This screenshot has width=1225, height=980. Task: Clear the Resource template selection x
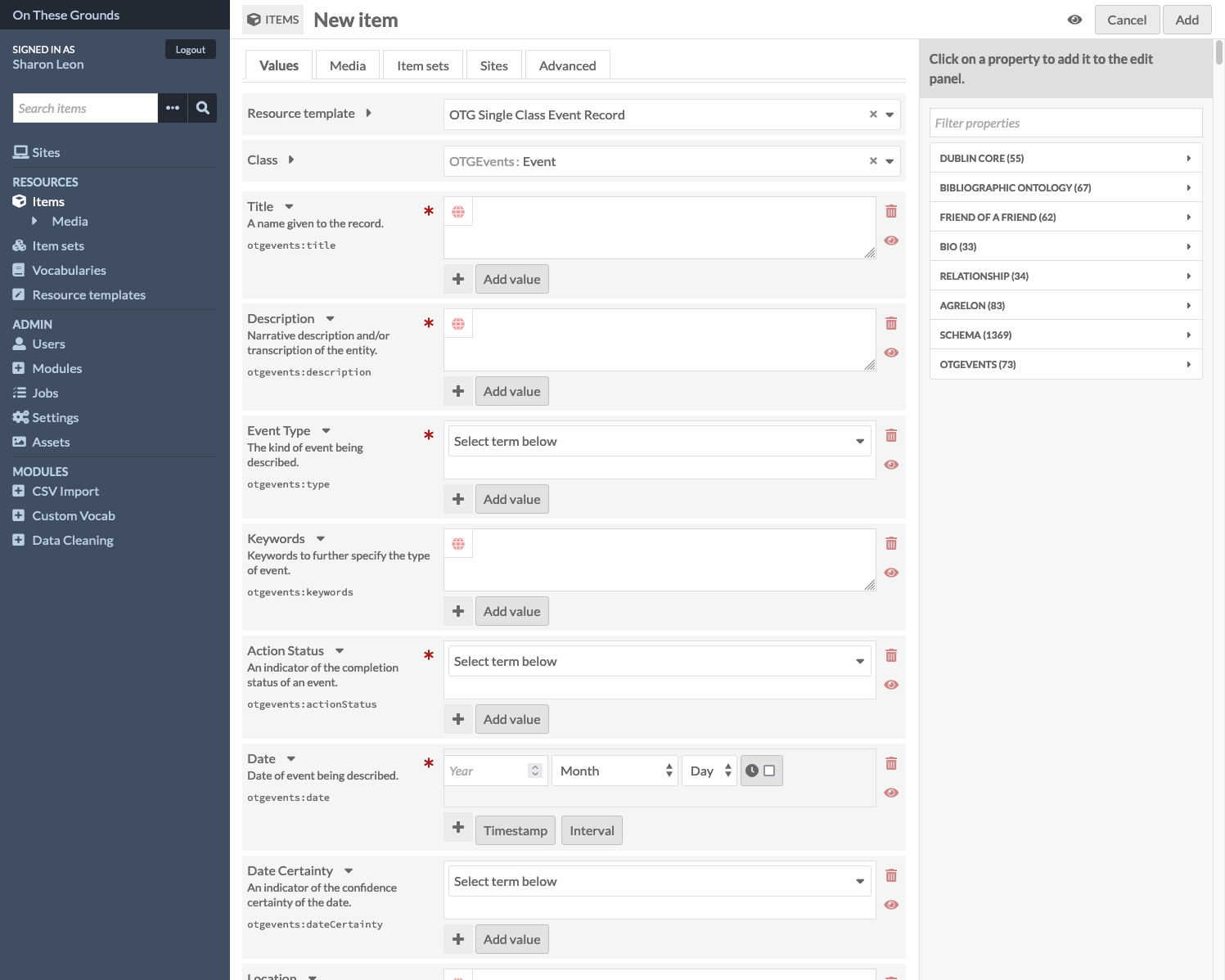[x=873, y=115]
